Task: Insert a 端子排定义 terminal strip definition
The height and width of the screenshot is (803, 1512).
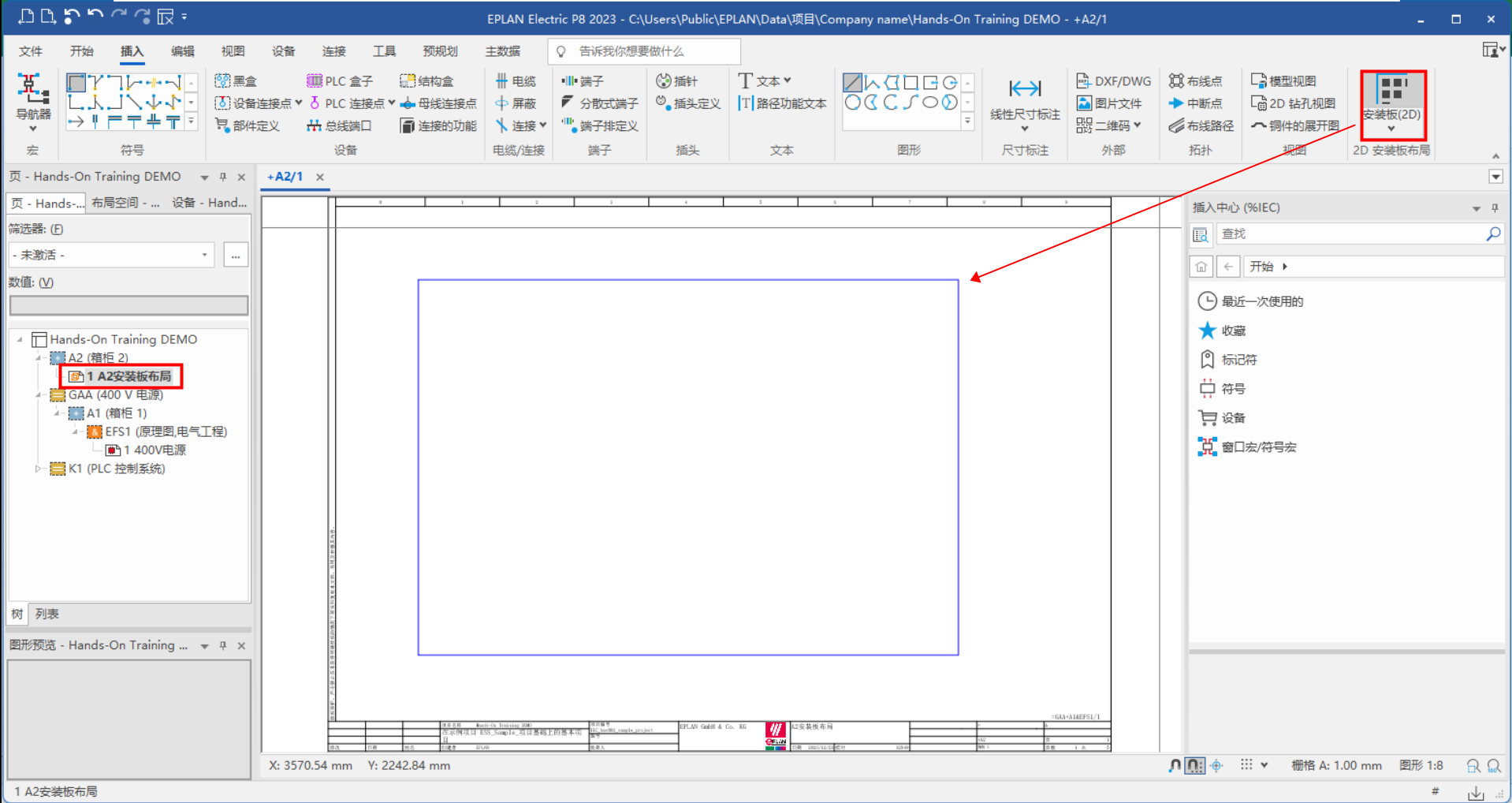Action: (x=600, y=125)
